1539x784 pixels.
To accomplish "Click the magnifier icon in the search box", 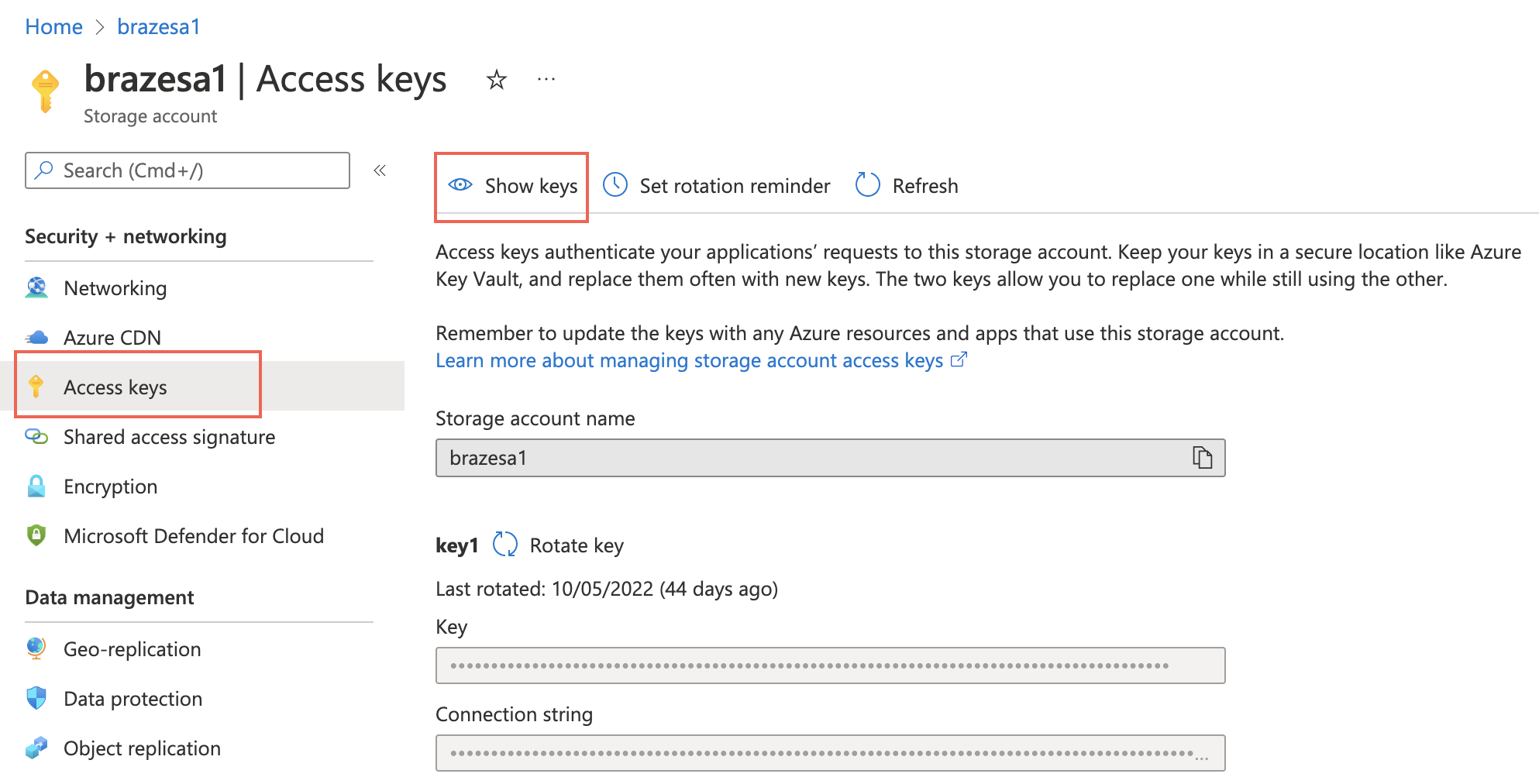I will pyautogui.click(x=45, y=170).
